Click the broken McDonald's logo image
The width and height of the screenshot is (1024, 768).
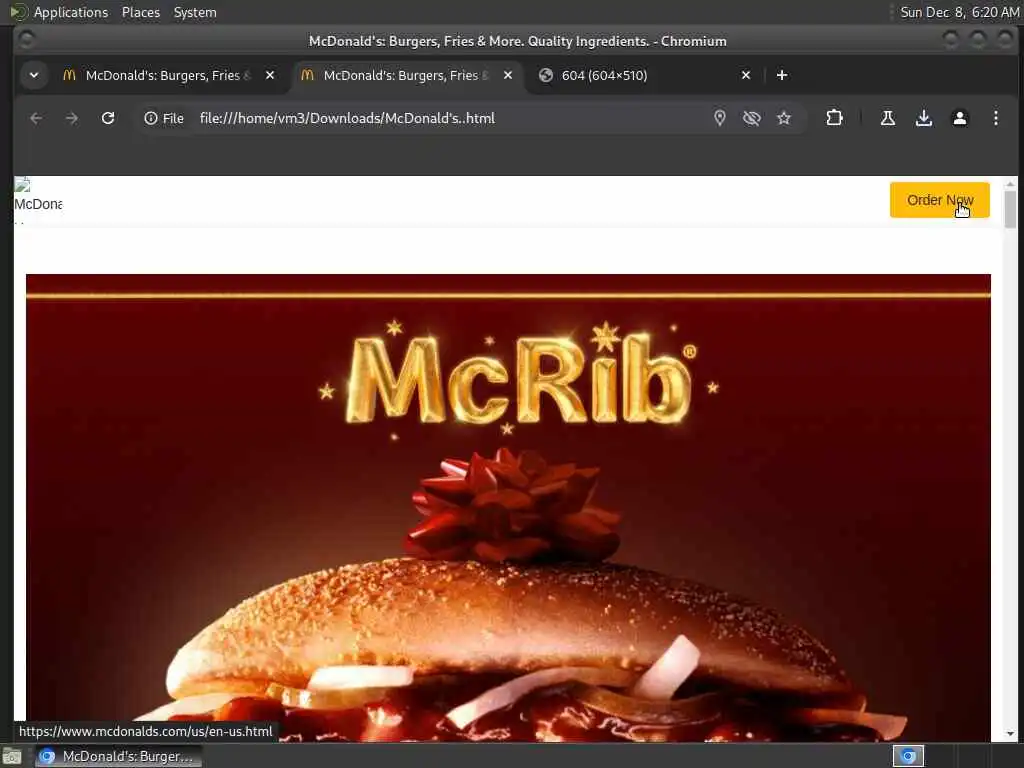38,200
